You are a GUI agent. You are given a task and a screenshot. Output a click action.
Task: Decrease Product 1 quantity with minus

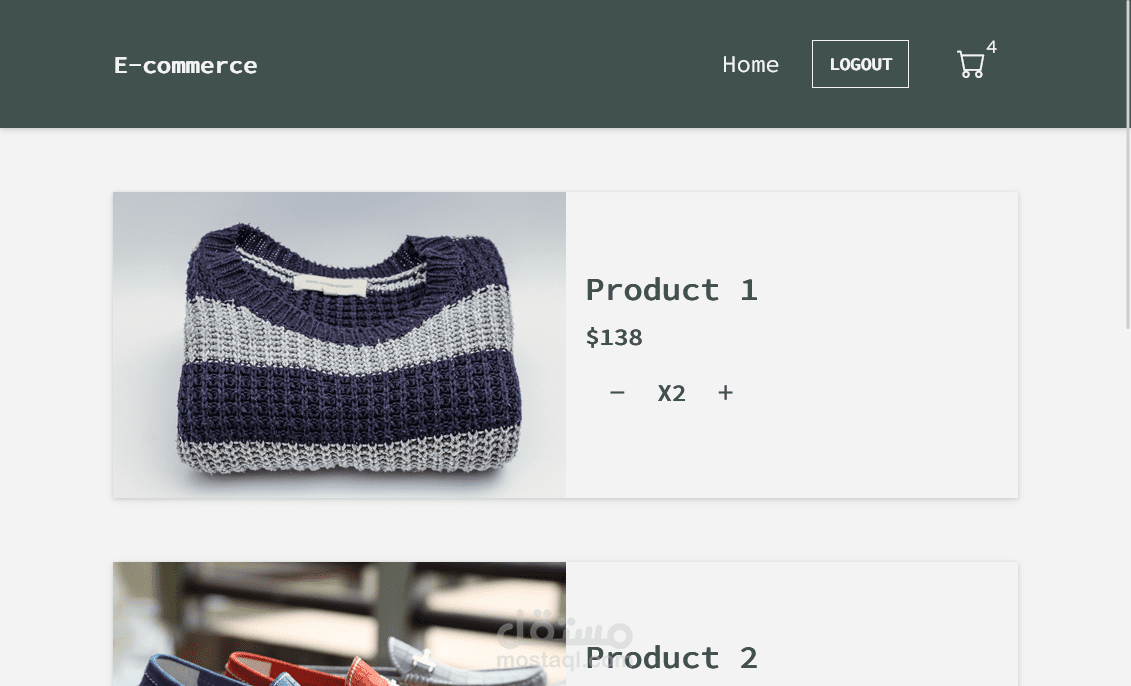617,393
